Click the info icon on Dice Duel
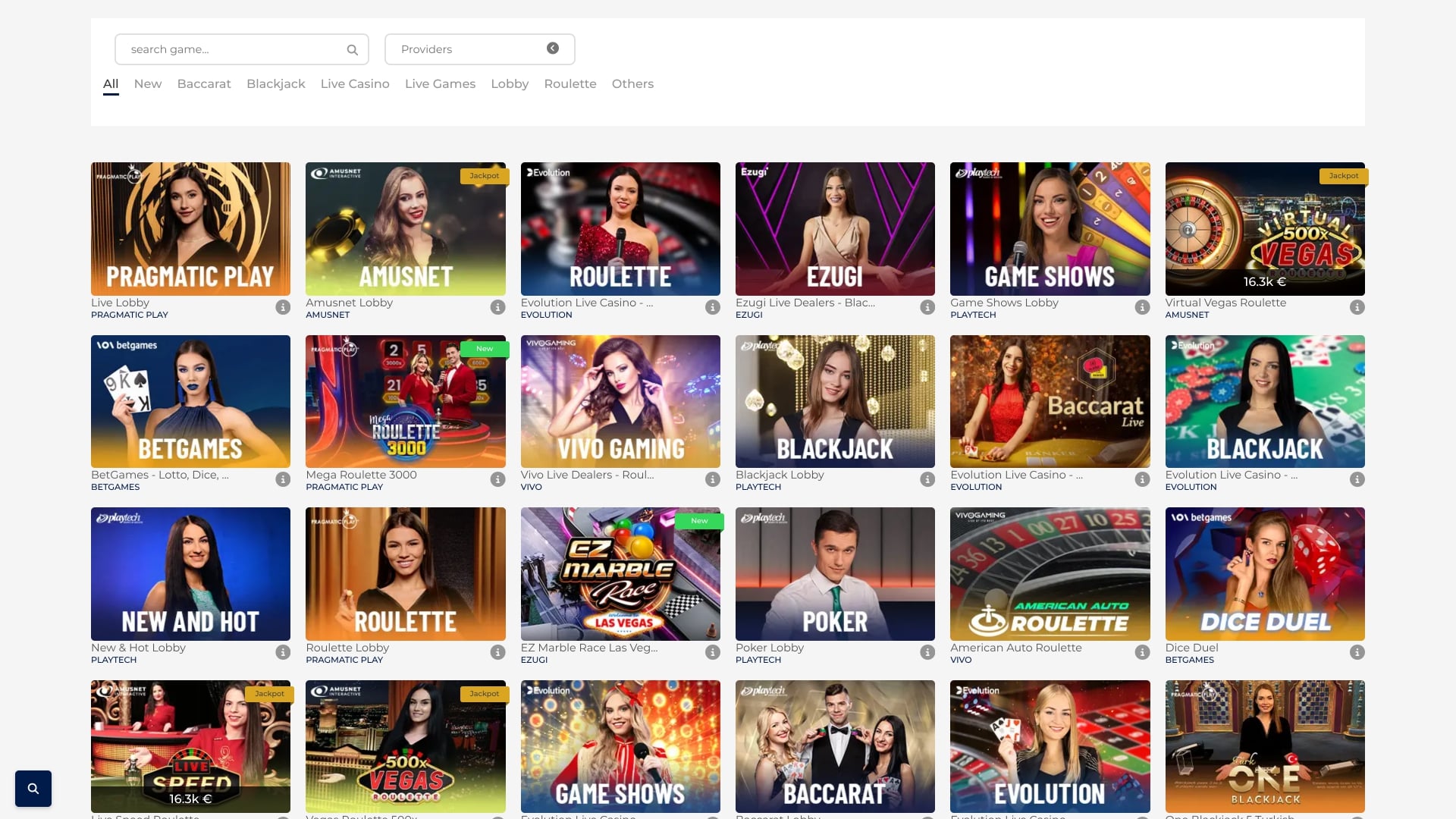 [1357, 652]
